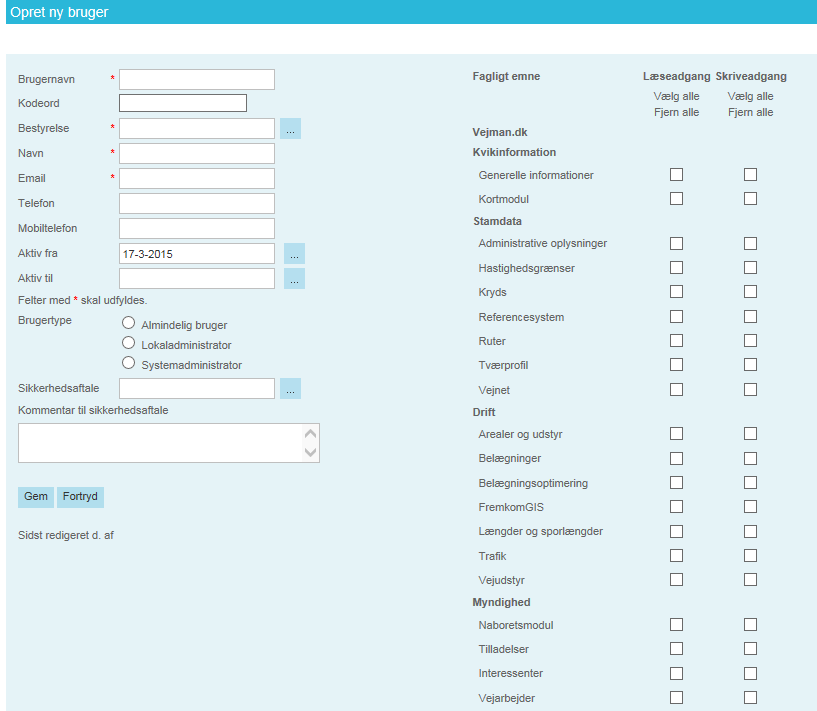Click the Brugernavn input field
The image size is (817, 711).
pyautogui.click(x=197, y=79)
